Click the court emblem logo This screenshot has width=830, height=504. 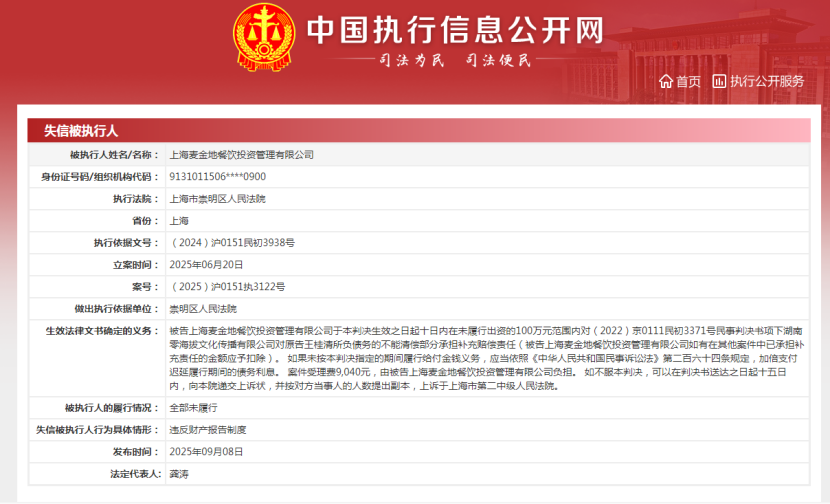(264, 37)
